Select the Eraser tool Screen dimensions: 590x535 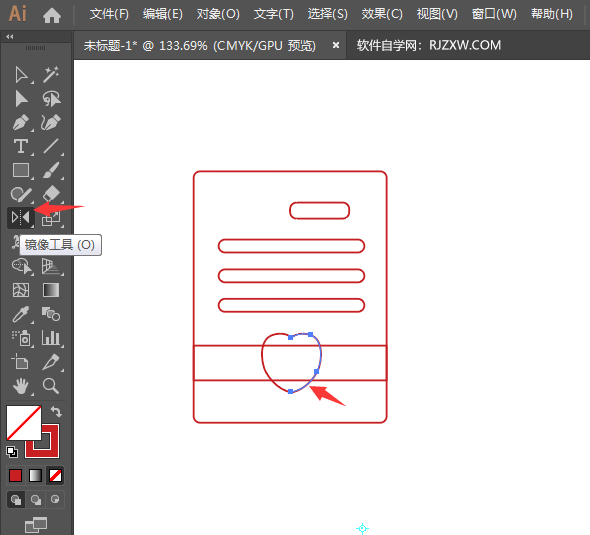pos(51,193)
